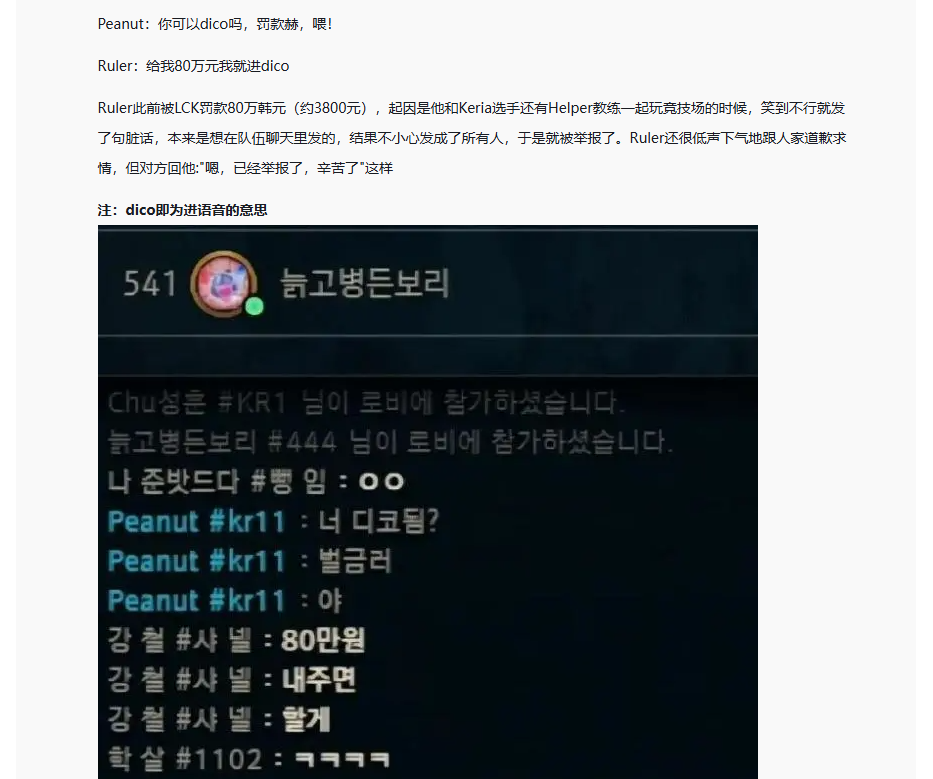The height and width of the screenshot is (779, 933).
Task: Click the paragraph about Ruler's LCK fine
Action: point(472,138)
